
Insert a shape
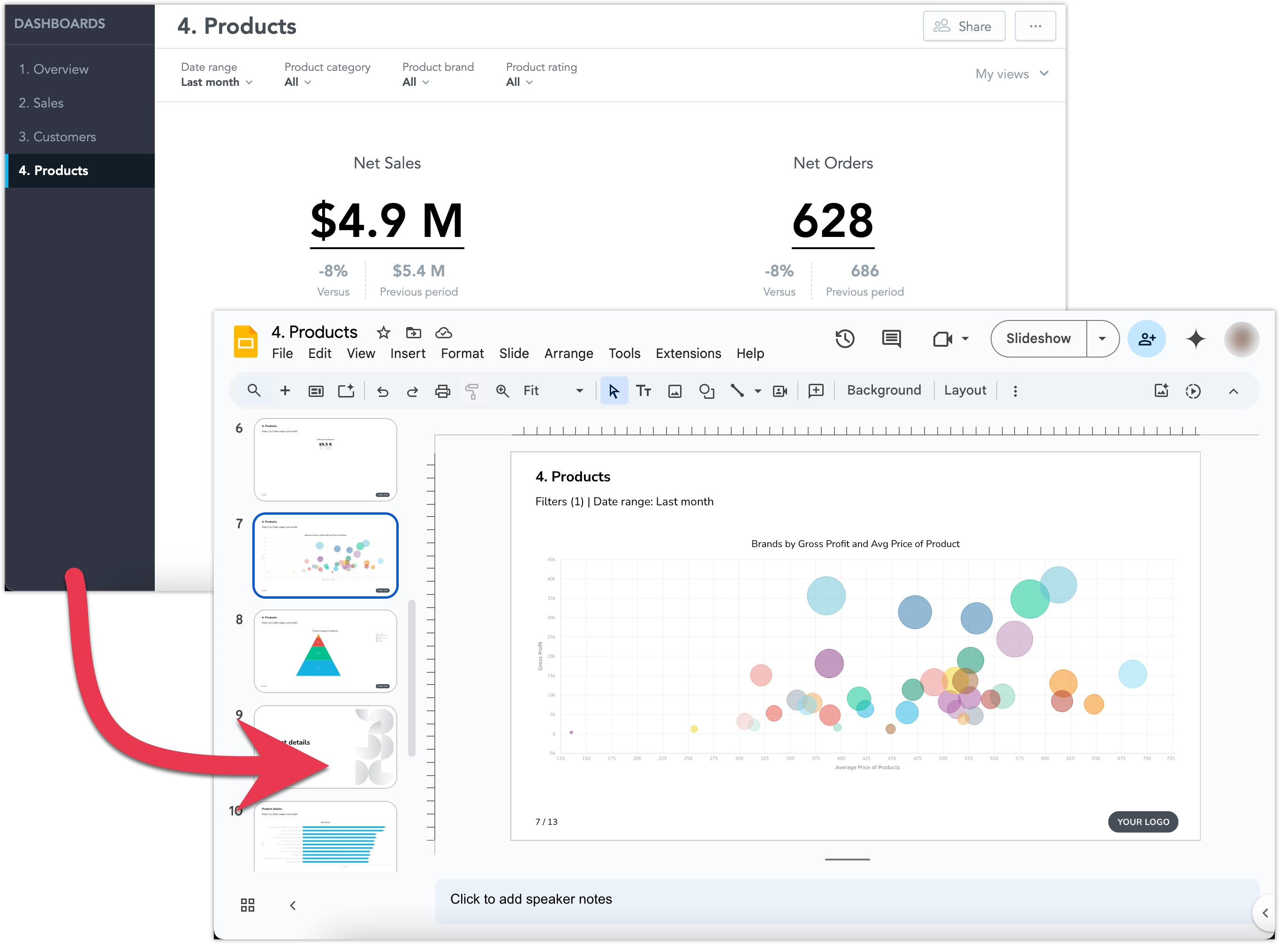tap(706, 391)
